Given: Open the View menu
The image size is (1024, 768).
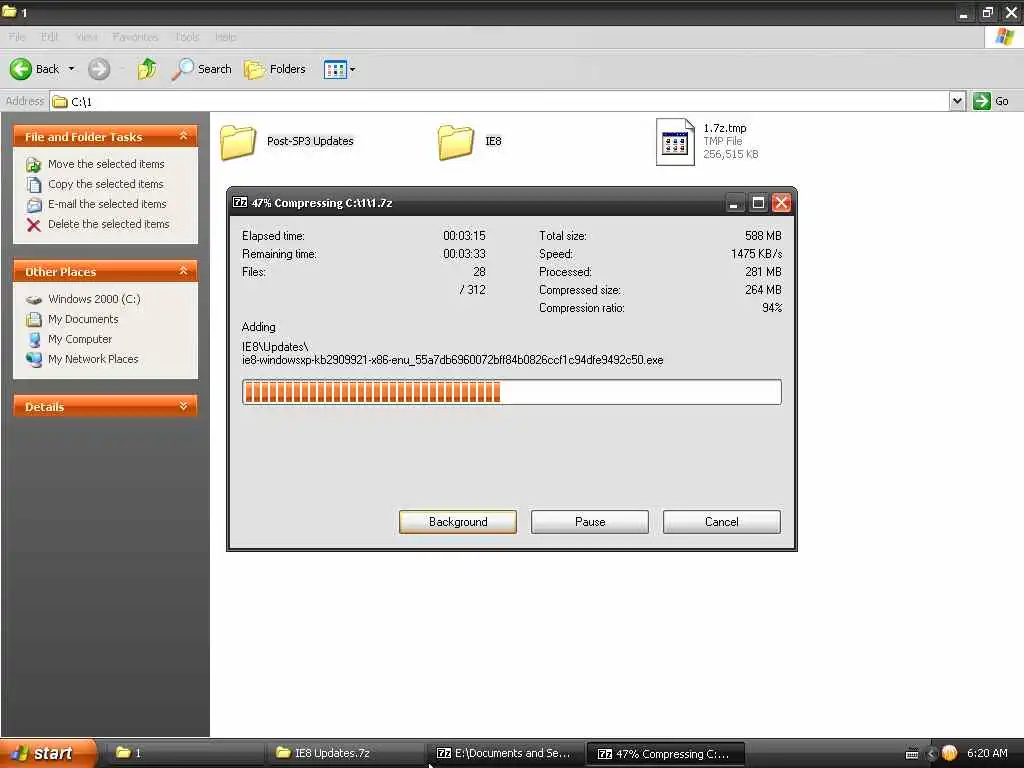Looking at the screenshot, I should 86,37.
